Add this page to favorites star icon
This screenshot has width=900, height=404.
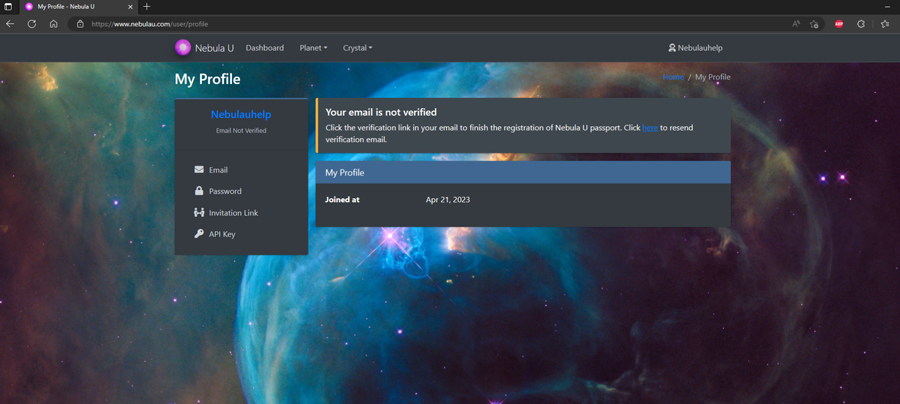pyautogui.click(x=814, y=24)
